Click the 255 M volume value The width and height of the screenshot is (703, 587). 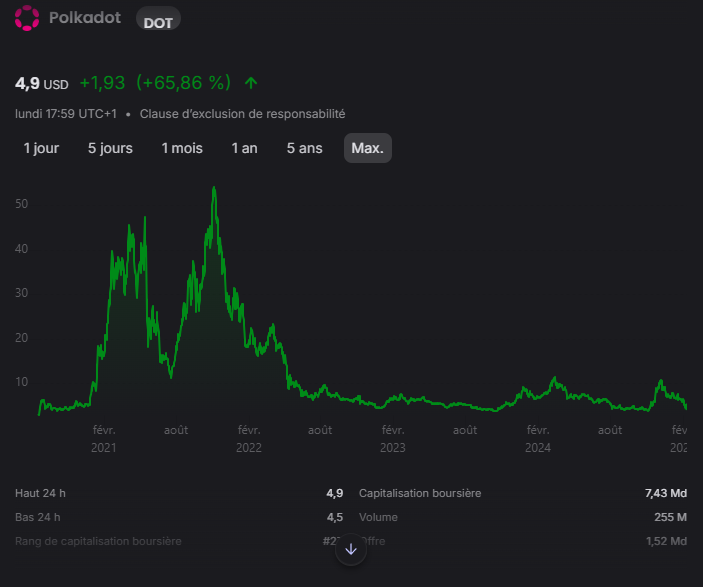click(x=670, y=517)
